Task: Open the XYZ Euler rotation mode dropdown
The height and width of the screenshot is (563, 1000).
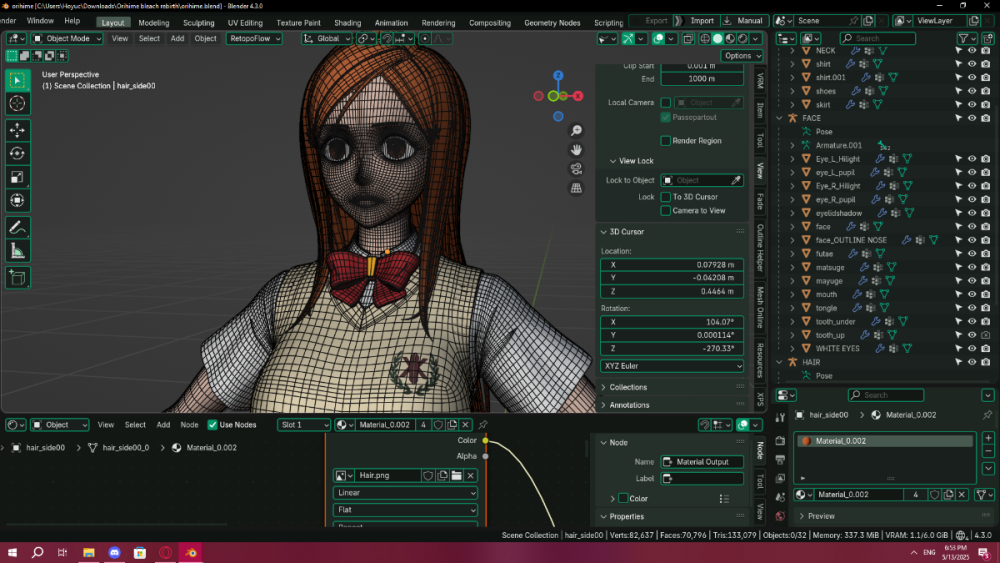Action: 672,366
